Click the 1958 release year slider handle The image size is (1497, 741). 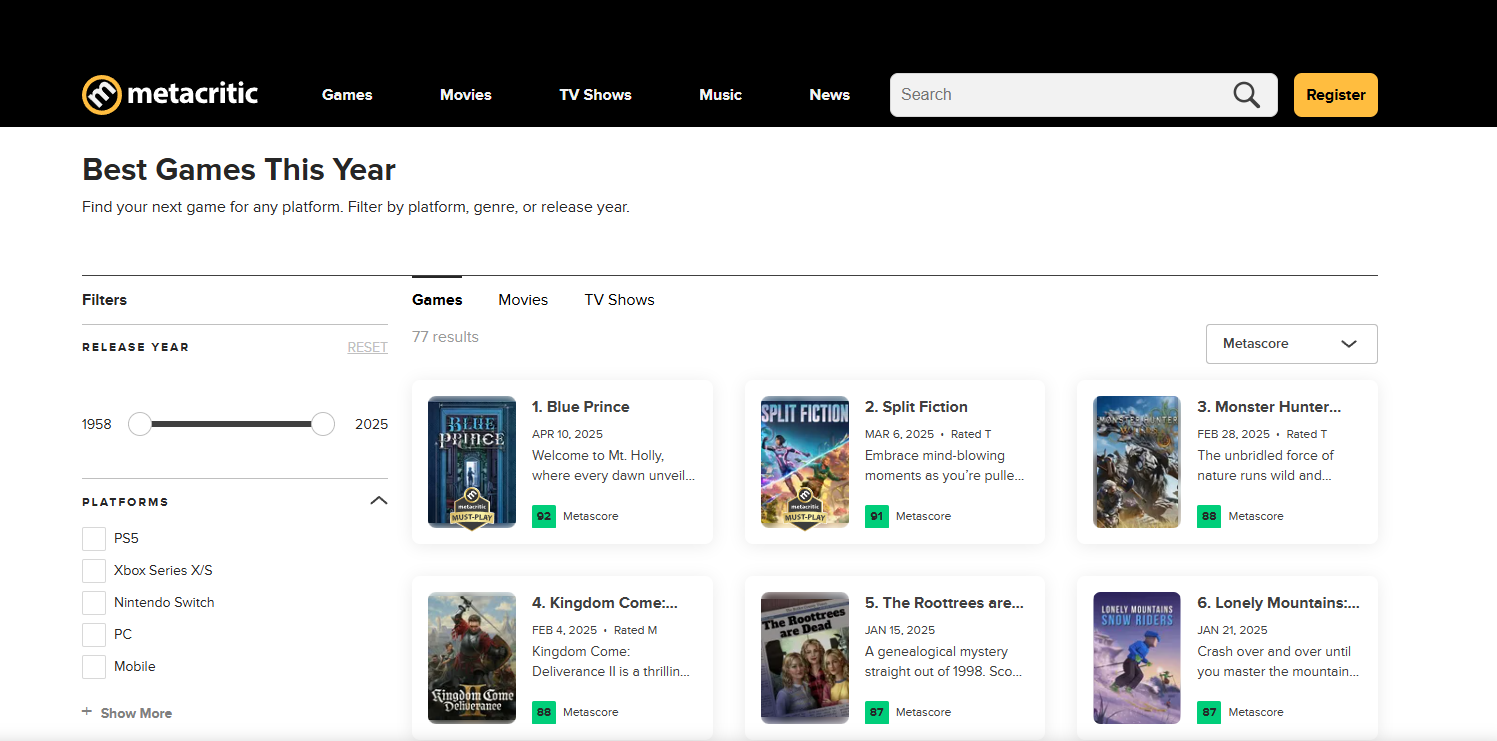(x=140, y=424)
